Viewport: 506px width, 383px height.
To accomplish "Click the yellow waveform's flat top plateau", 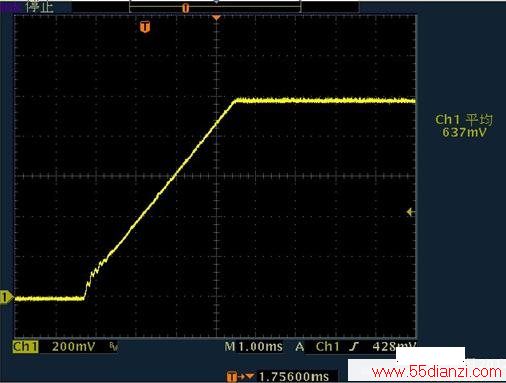I will click(x=325, y=100).
